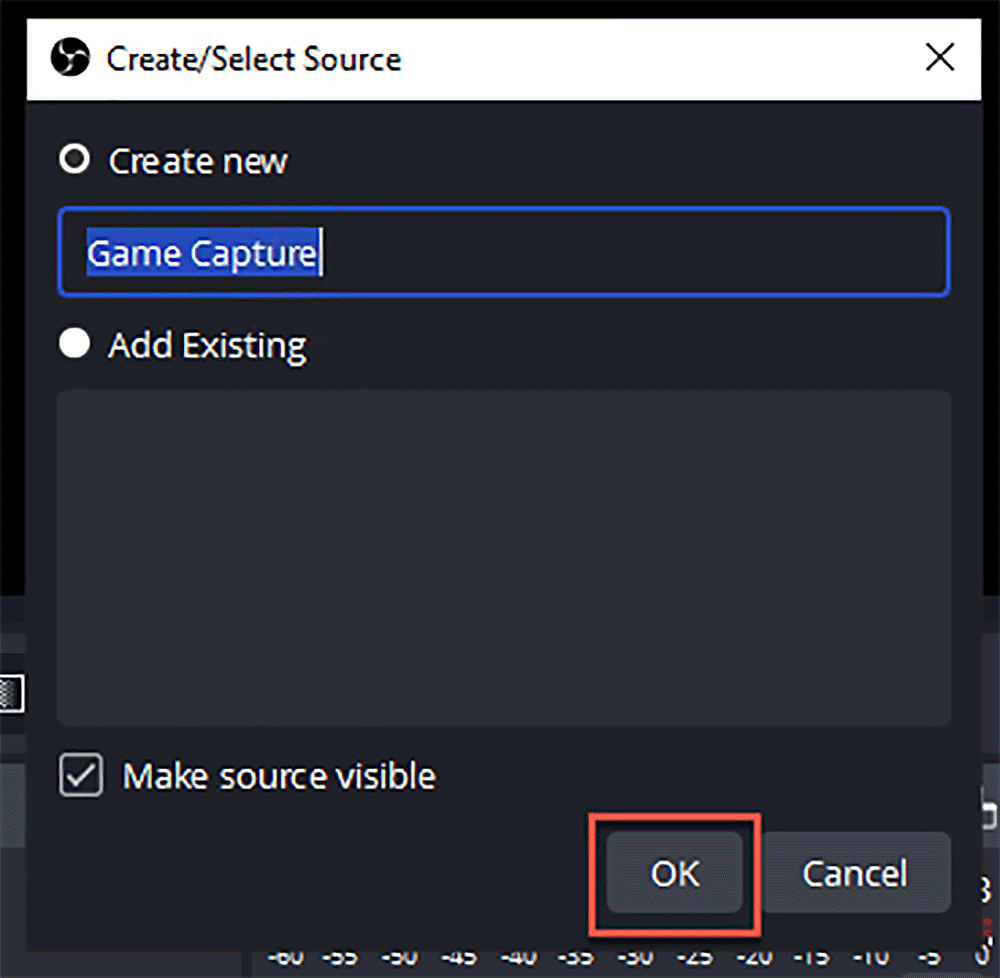Confirm the new source with OK

click(675, 873)
